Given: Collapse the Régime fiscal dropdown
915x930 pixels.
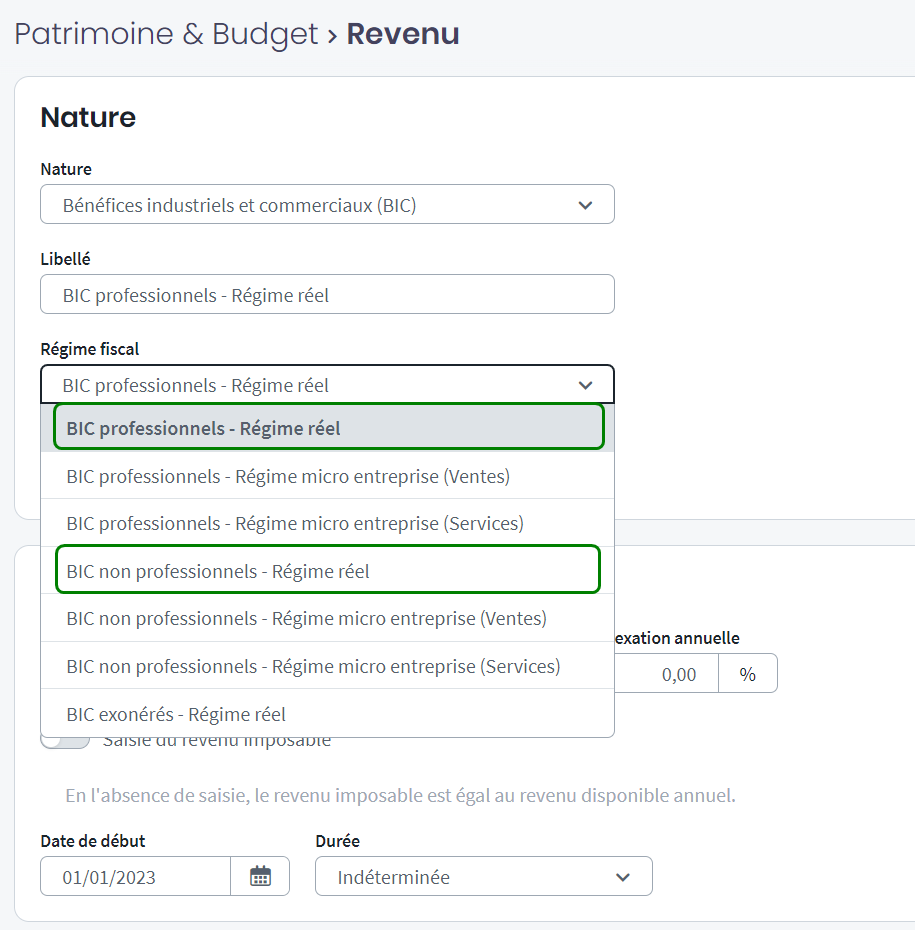Looking at the screenshot, I should (585, 385).
